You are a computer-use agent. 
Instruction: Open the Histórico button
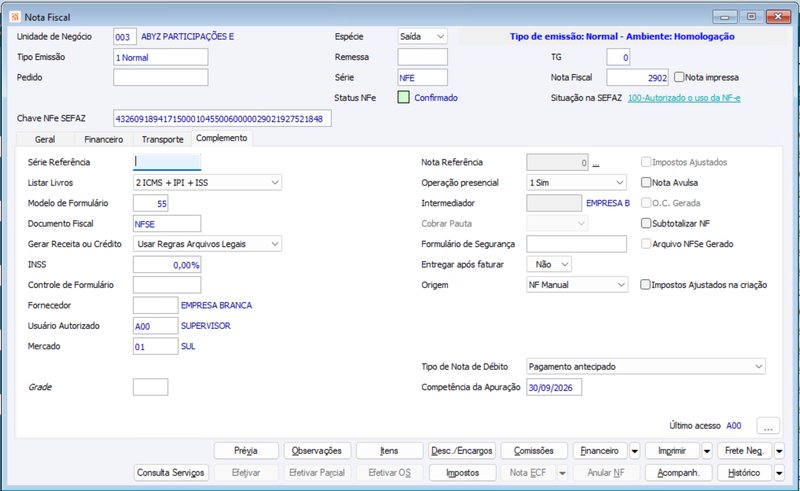(744, 473)
